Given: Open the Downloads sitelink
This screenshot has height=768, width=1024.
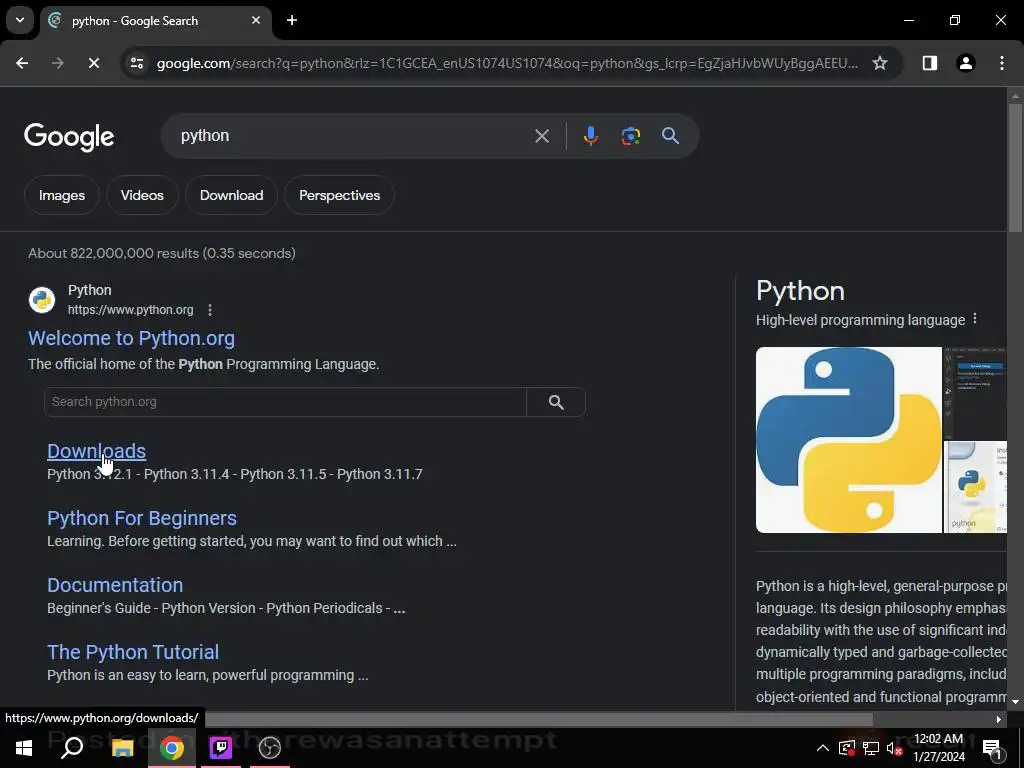Looking at the screenshot, I should (97, 451).
